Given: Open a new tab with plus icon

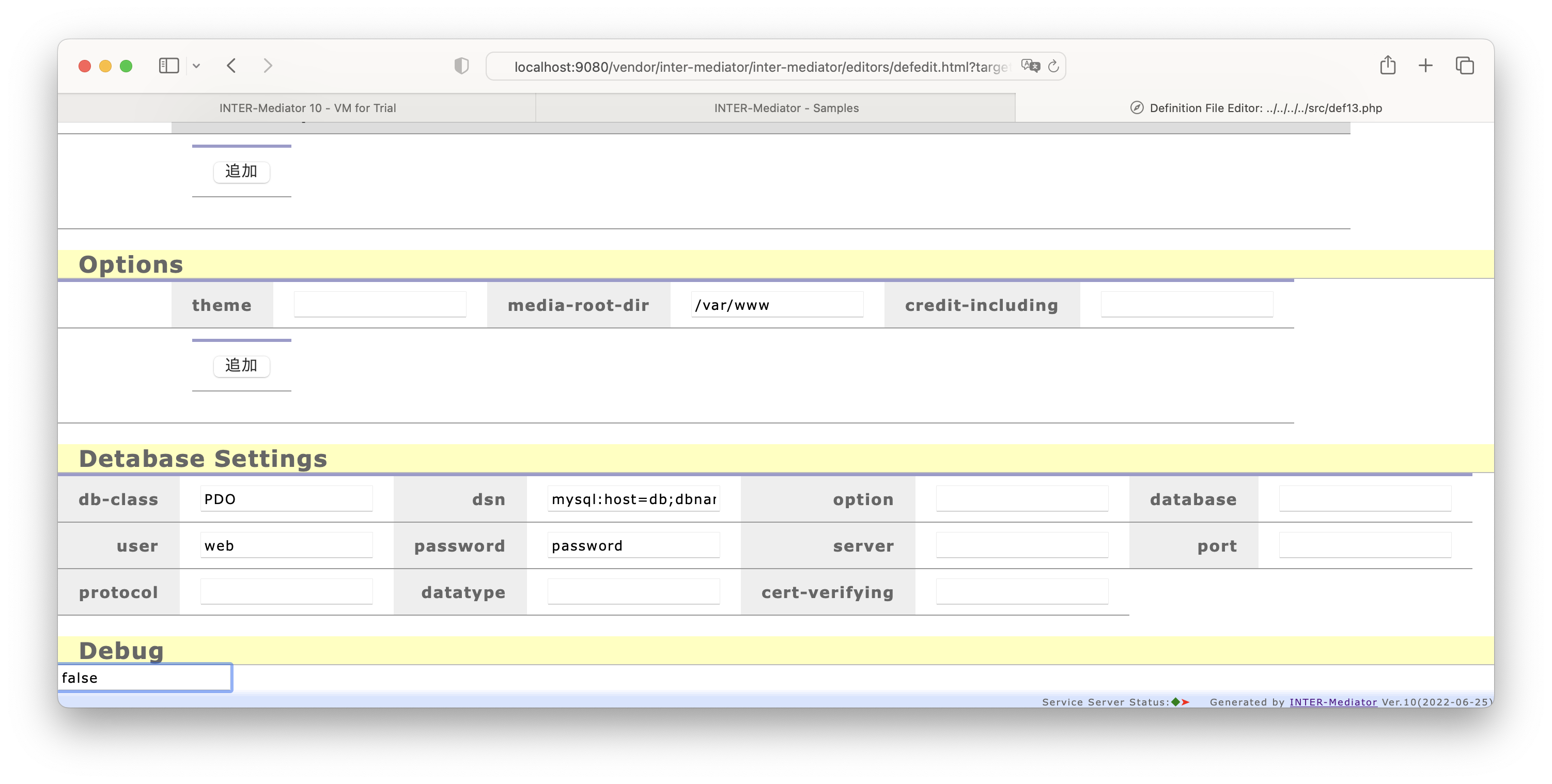Looking at the screenshot, I should (1425, 66).
